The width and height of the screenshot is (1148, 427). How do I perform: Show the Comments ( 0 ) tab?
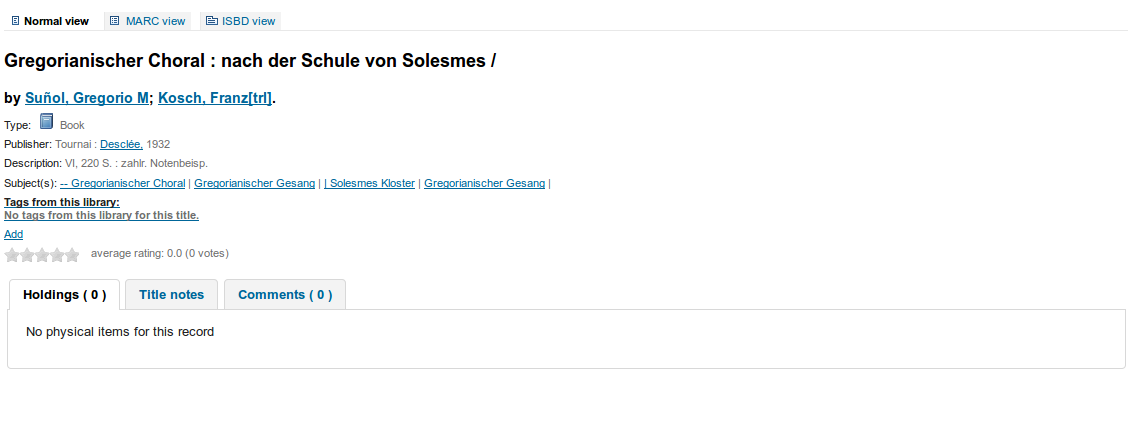click(x=285, y=295)
